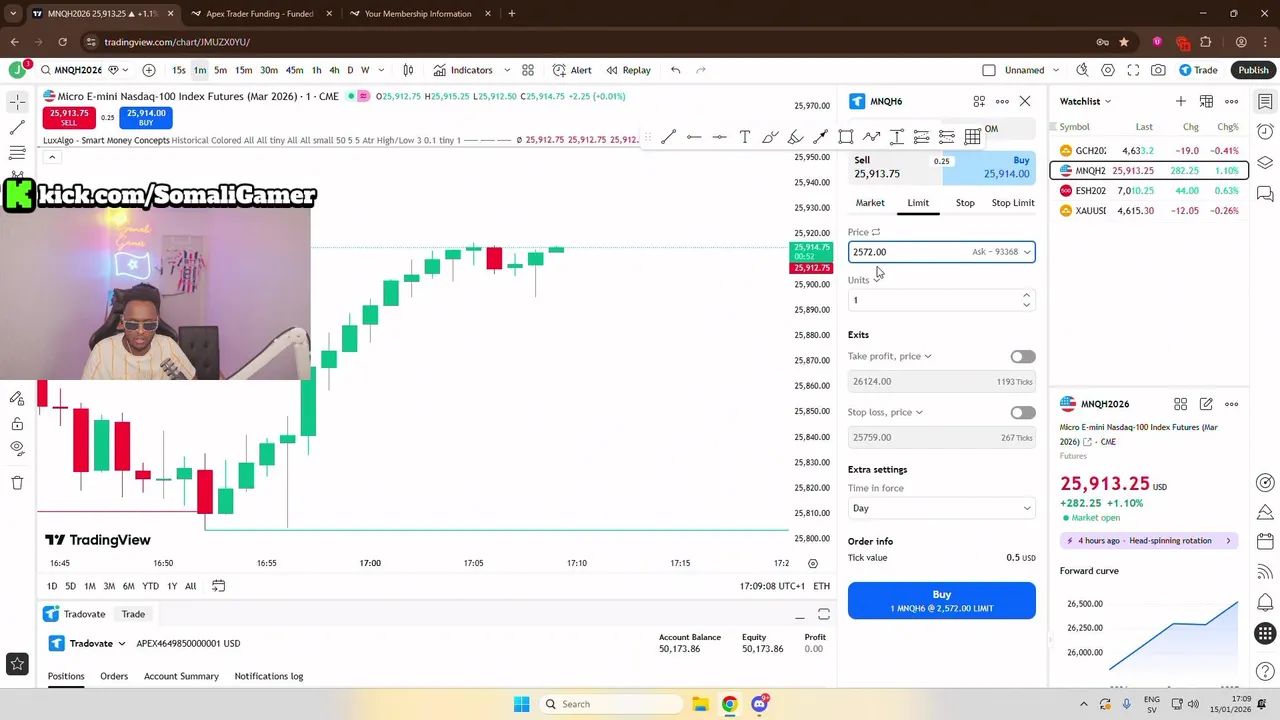Switch to Stop order tab
The width and height of the screenshot is (1280, 720).
[965, 203]
